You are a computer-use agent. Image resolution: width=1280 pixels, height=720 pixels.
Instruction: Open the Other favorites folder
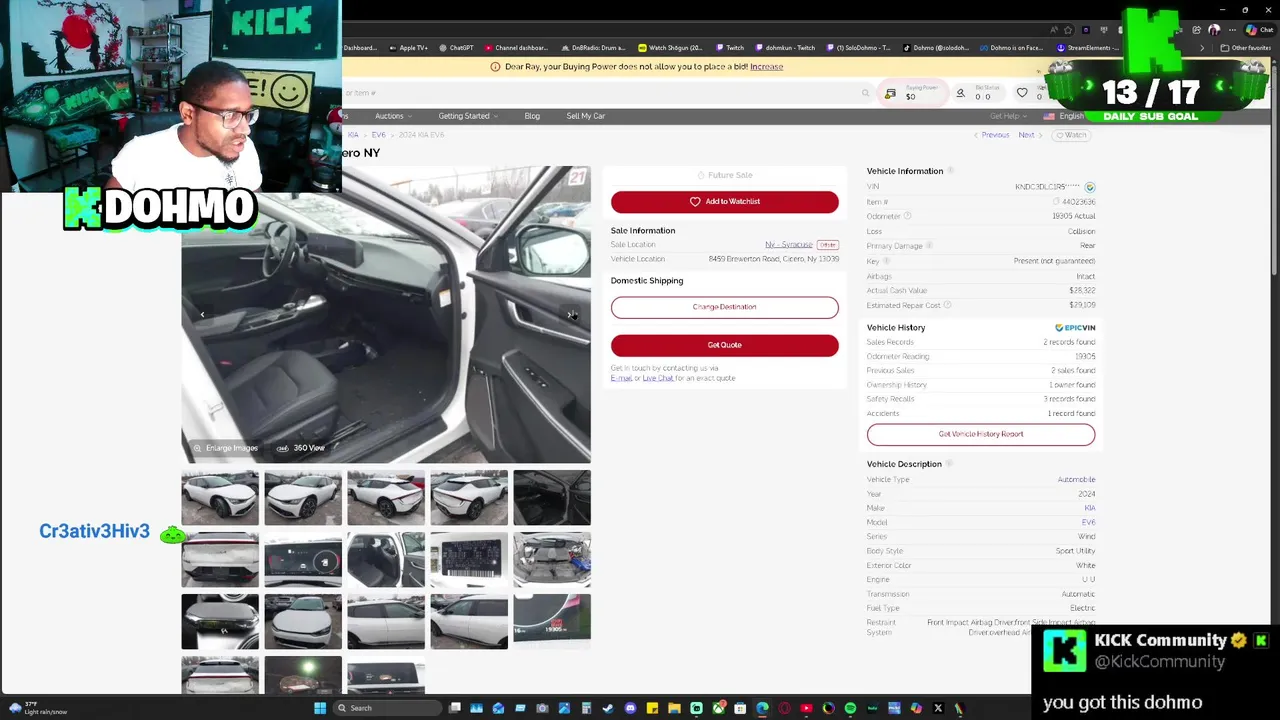pos(1245,48)
